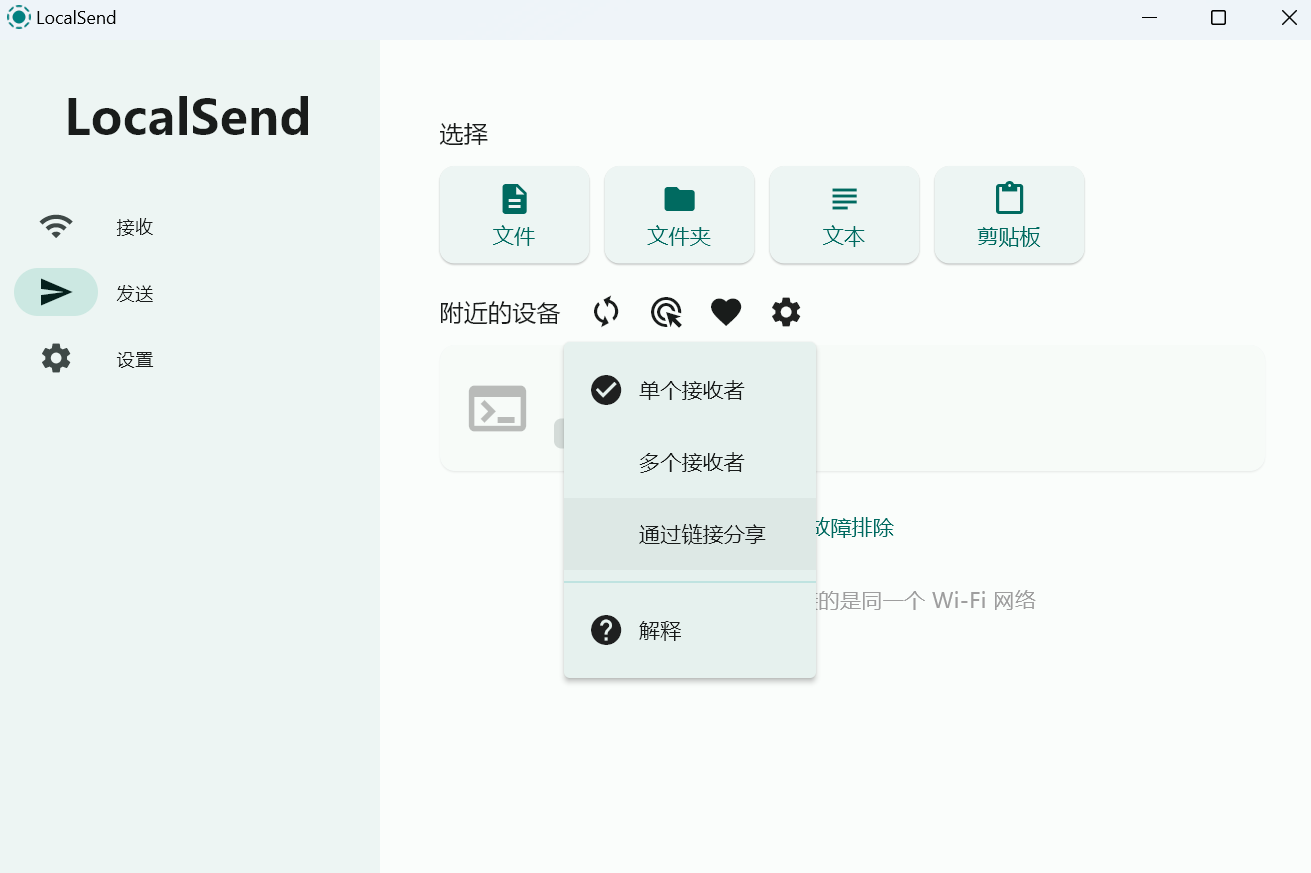1311x873 pixels.
Task: Click the checkmark beside 单个接收者
Action: [606, 390]
